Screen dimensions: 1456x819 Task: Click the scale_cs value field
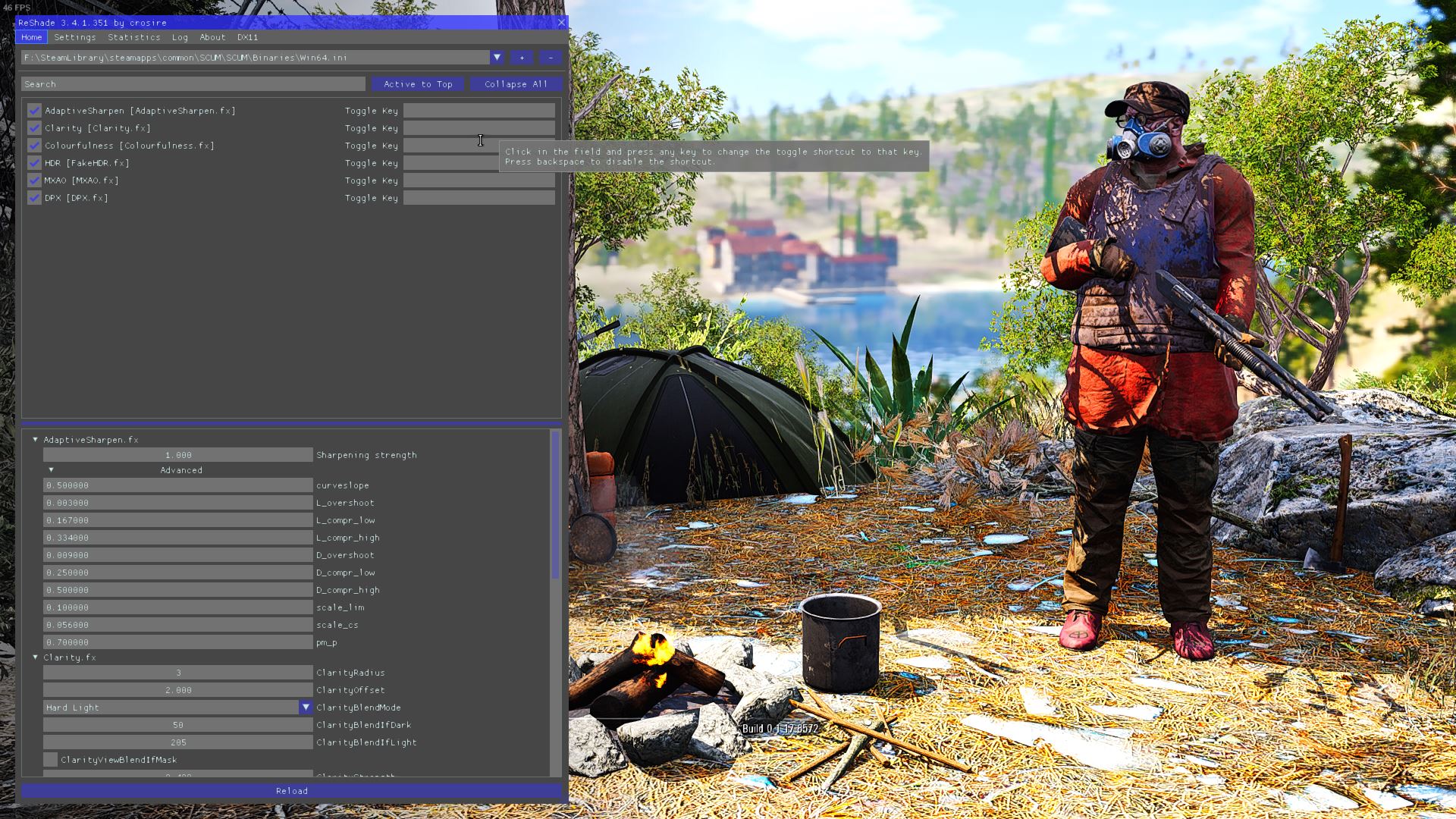[177, 625]
